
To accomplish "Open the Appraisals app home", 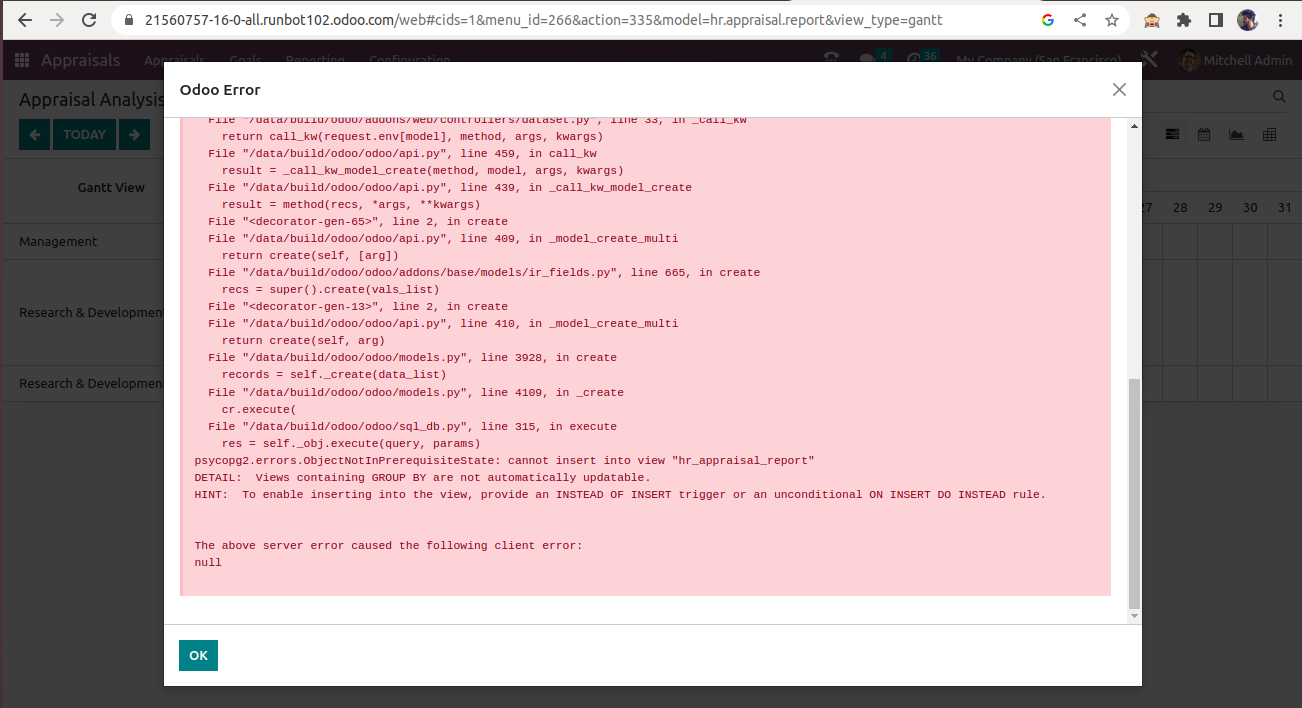I will click(80, 60).
